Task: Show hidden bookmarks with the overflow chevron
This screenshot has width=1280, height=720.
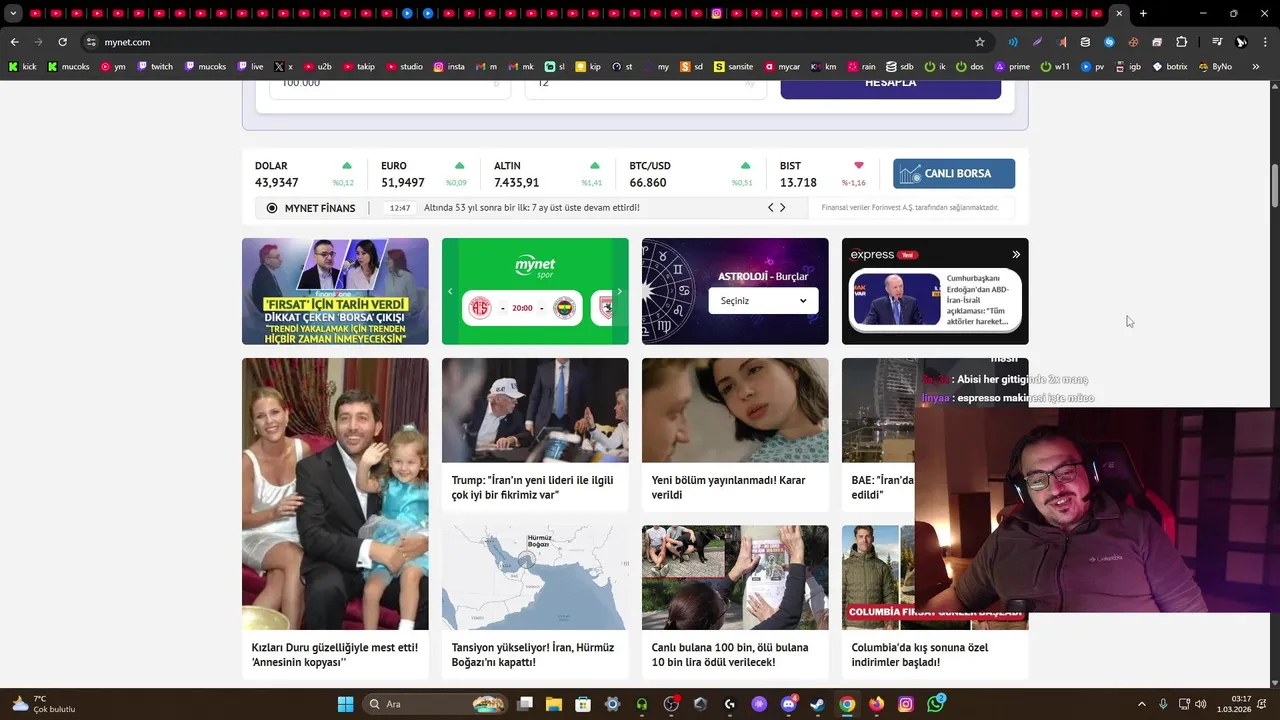Action: click(1256, 67)
